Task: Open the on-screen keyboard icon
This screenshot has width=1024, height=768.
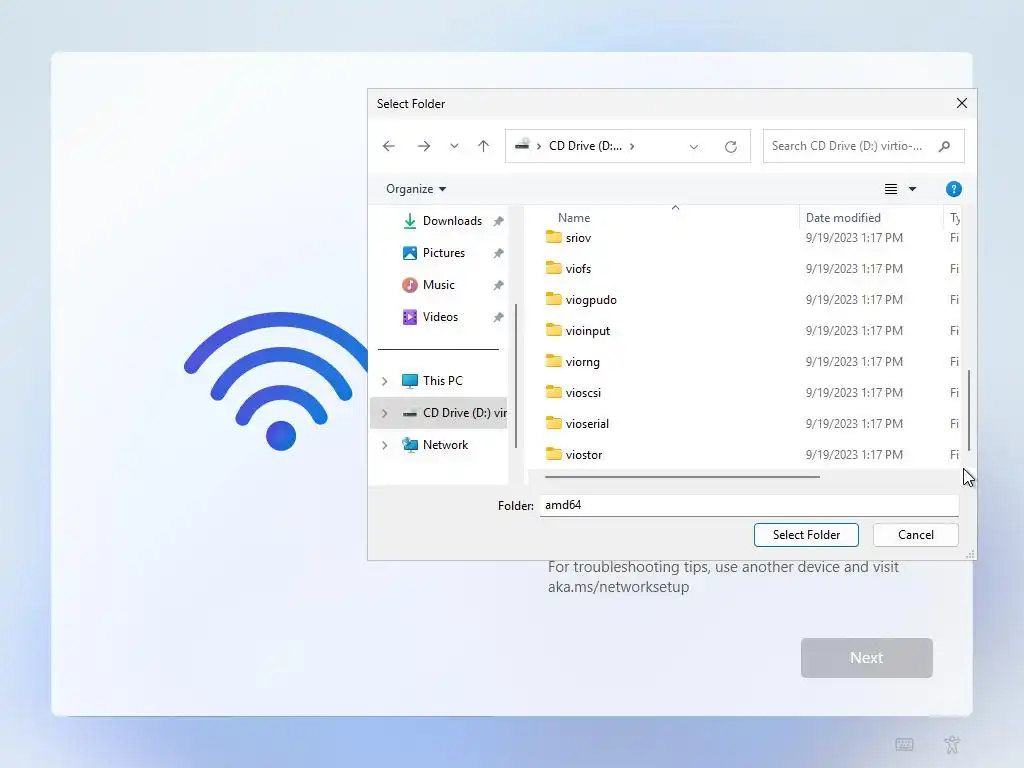Action: tap(904, 744)
